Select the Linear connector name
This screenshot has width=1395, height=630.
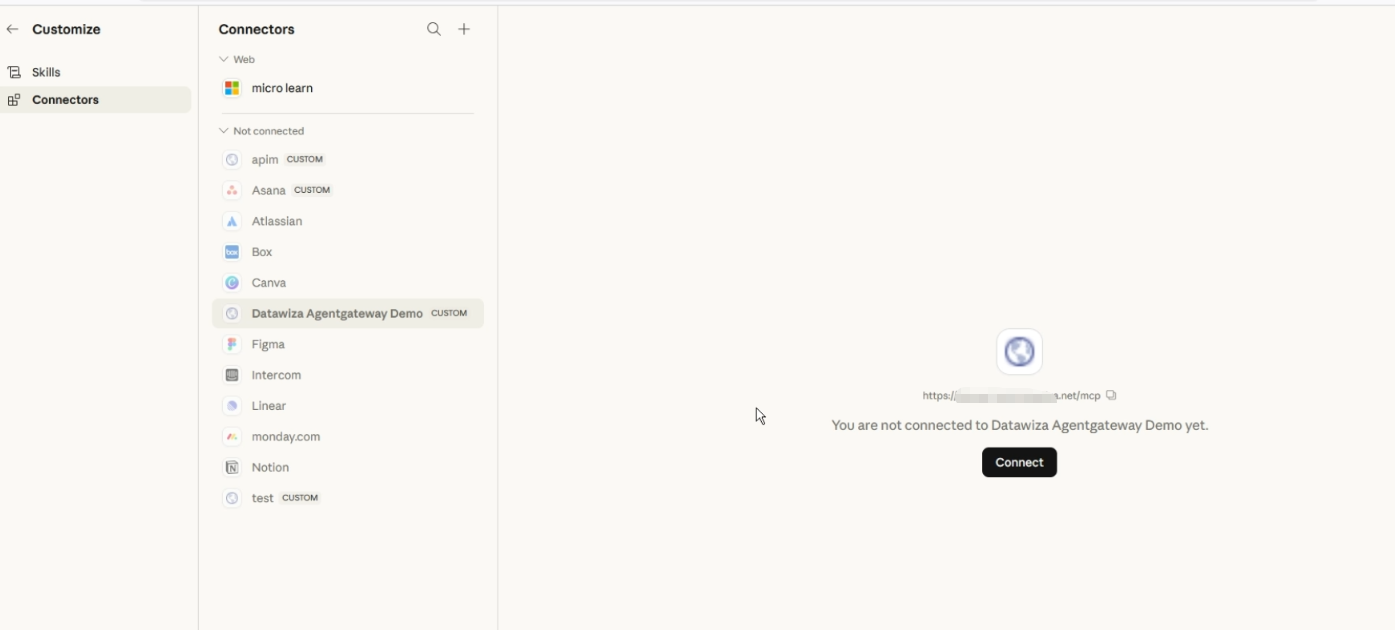click(269, 406)
